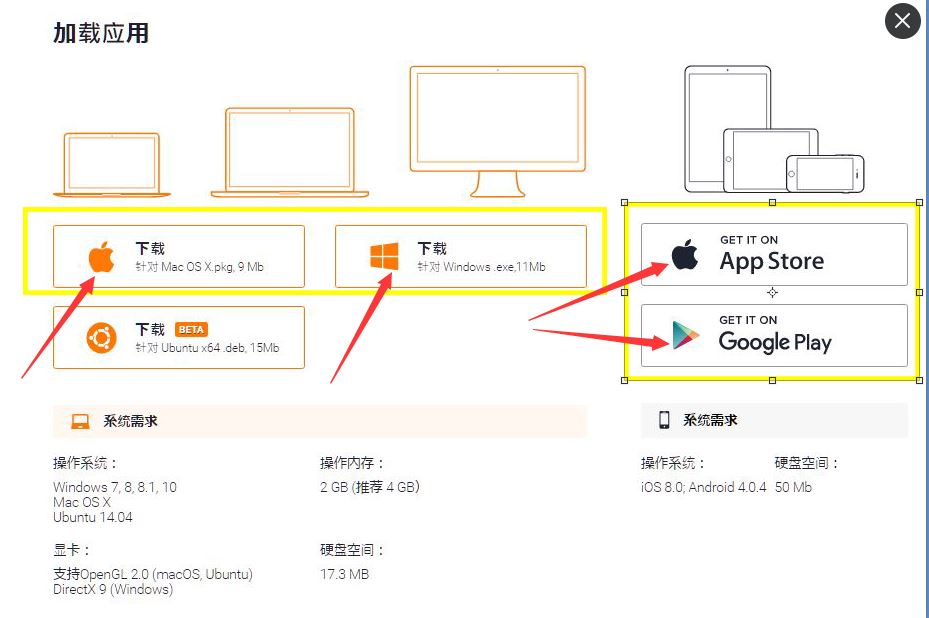Click '针对 Mac OS X.pkg, 9 Mb' text
Image resolution: width=929 pixels, height=618 pixels.
pos(200,267)
